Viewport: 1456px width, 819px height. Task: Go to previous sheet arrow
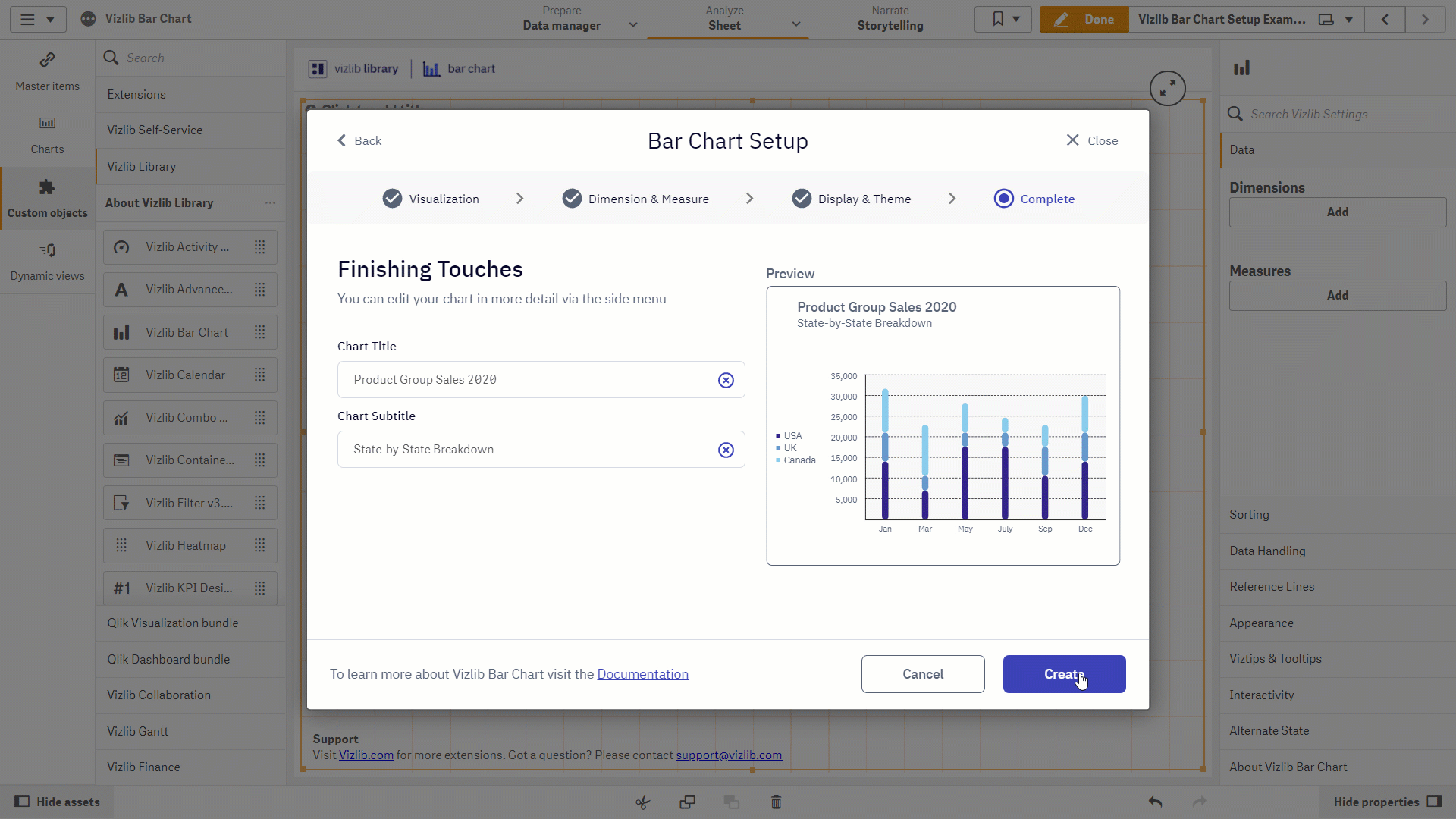1385,20
